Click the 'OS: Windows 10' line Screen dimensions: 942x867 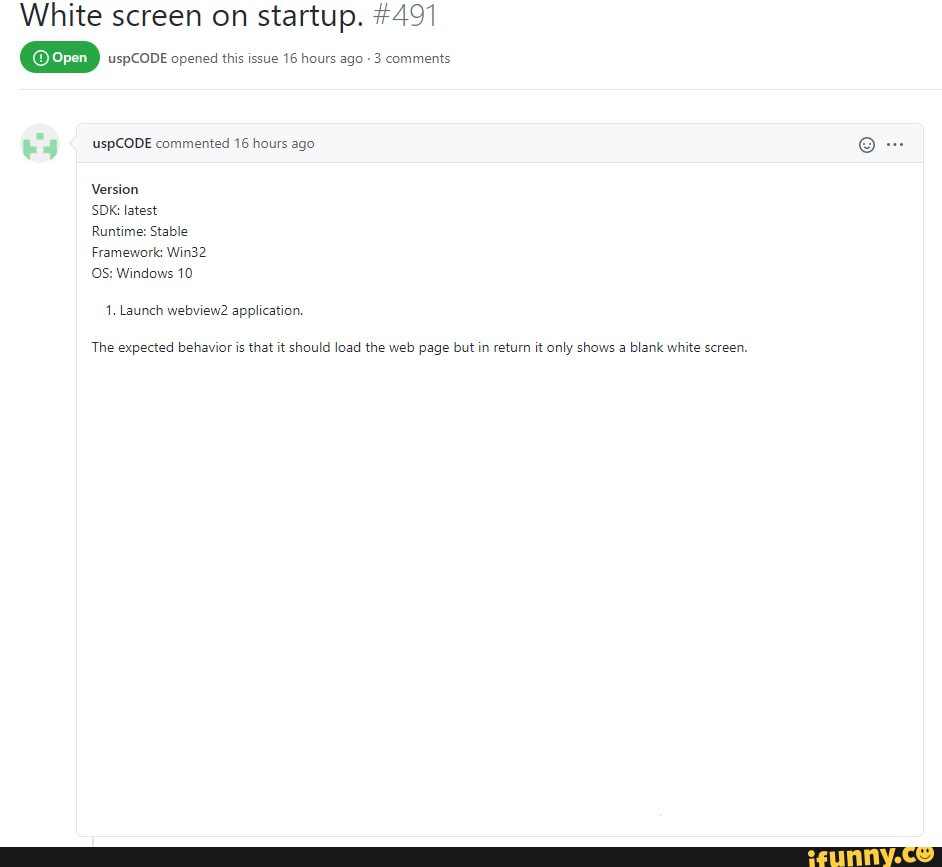click(142, 273)
